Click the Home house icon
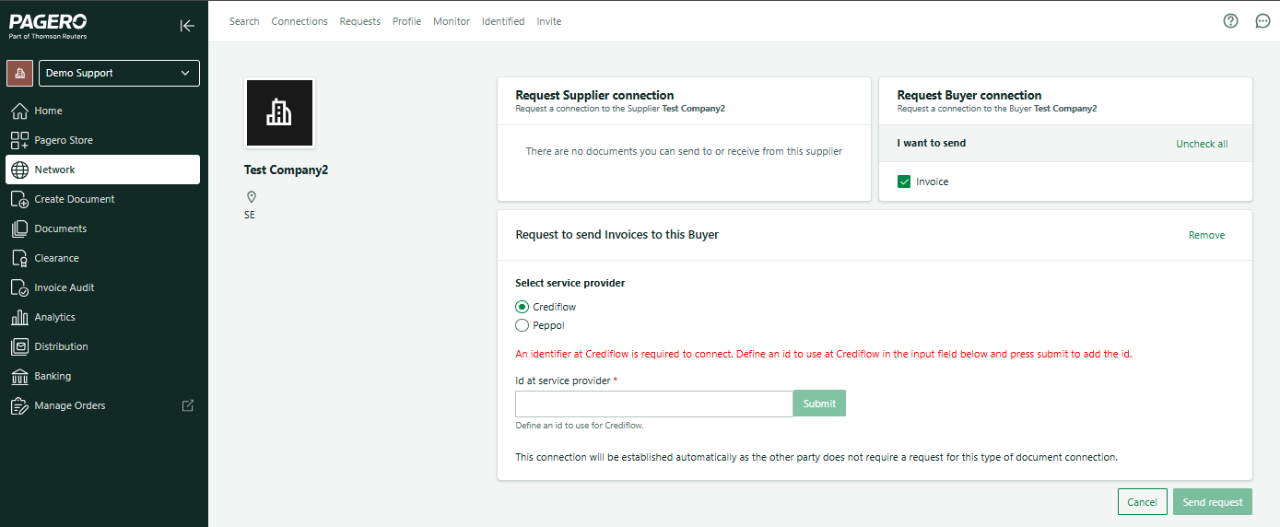This screenshot has width=1280, height=527. pos(19,111)
